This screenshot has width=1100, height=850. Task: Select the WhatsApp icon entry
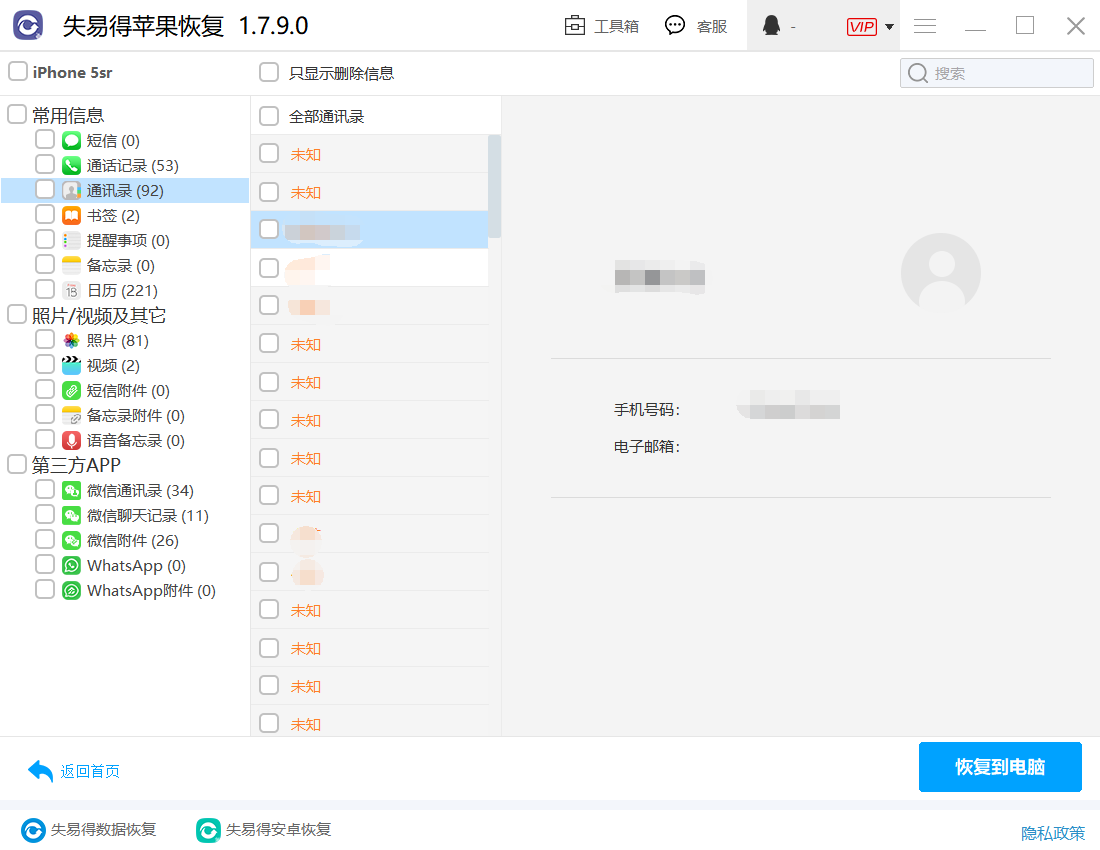pos(71,566)
